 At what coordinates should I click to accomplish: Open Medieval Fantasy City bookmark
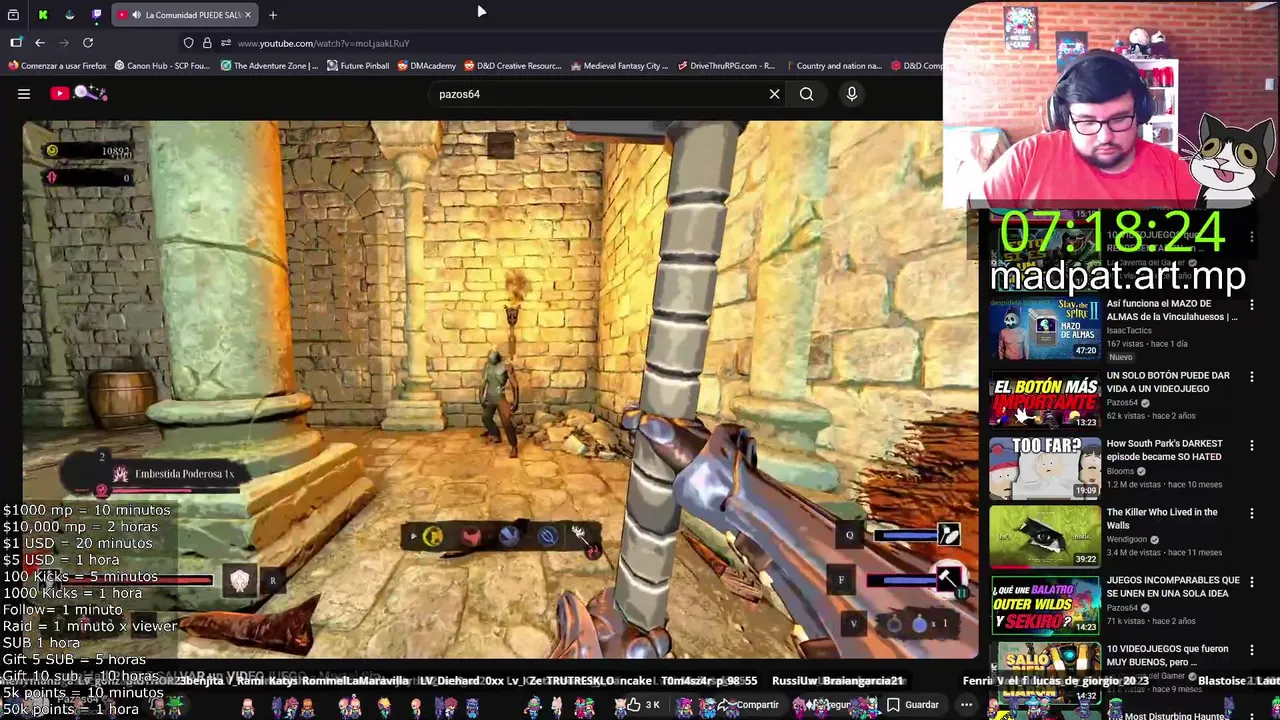[x=619, y=66]
